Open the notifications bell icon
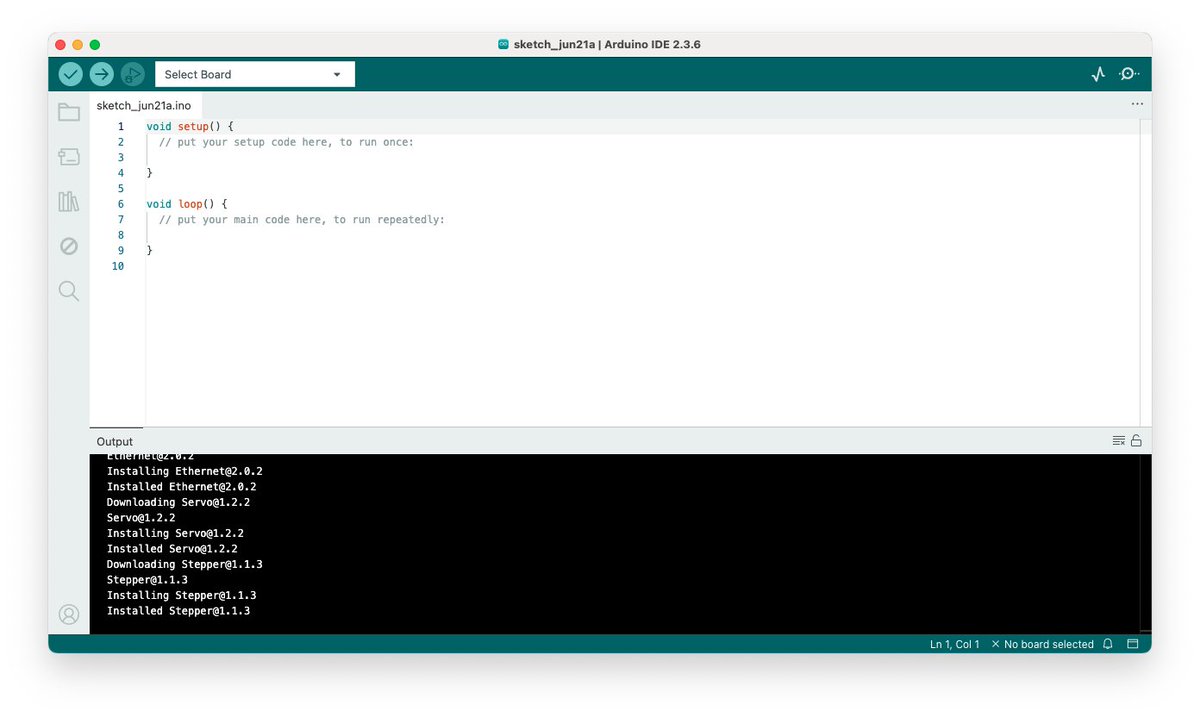Screen dimensions: 1200x717 click(x=1108, y=644)
